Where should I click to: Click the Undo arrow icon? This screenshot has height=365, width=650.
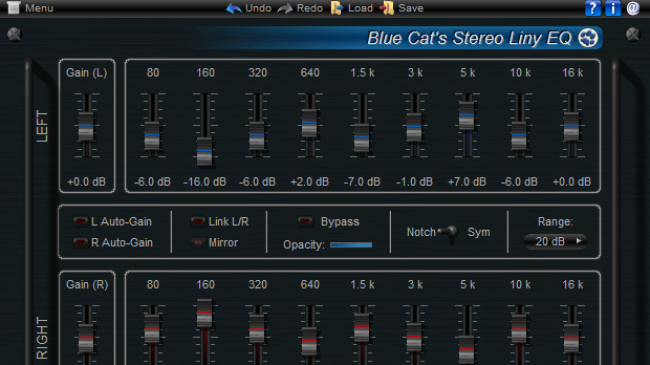pos(234,8)
